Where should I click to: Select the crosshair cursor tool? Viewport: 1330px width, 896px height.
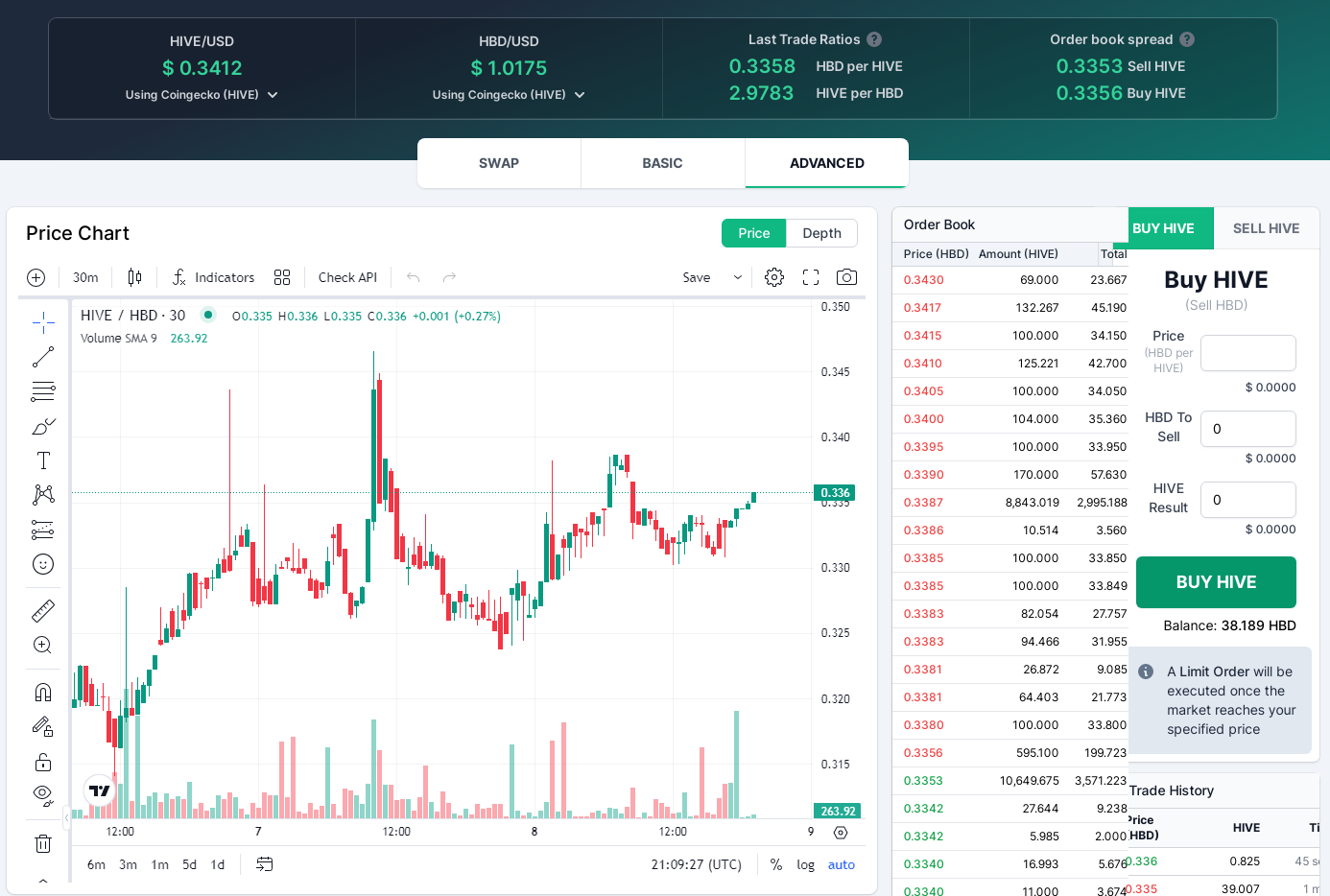point(43,322)
